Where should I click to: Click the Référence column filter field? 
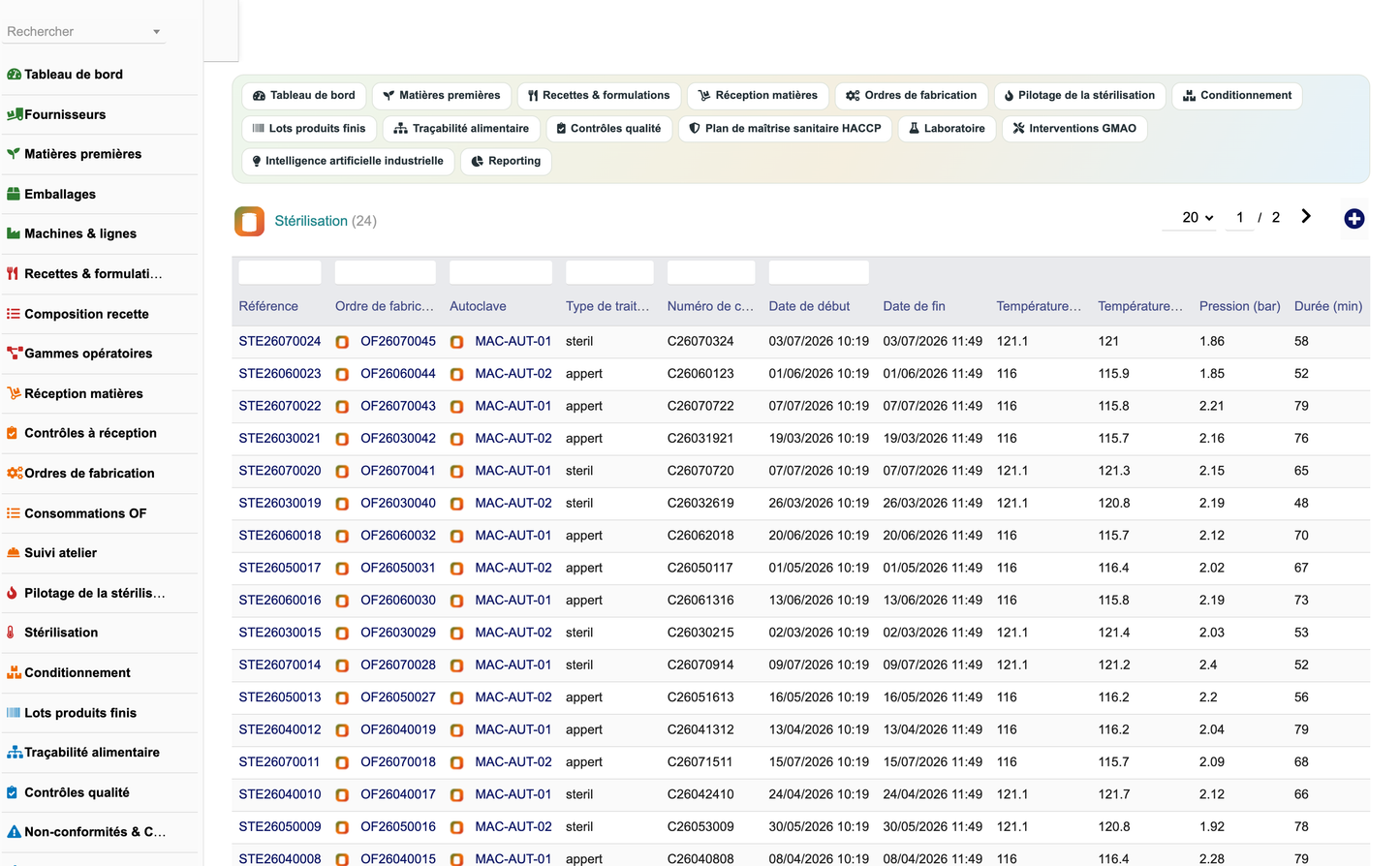coord(280,272)
